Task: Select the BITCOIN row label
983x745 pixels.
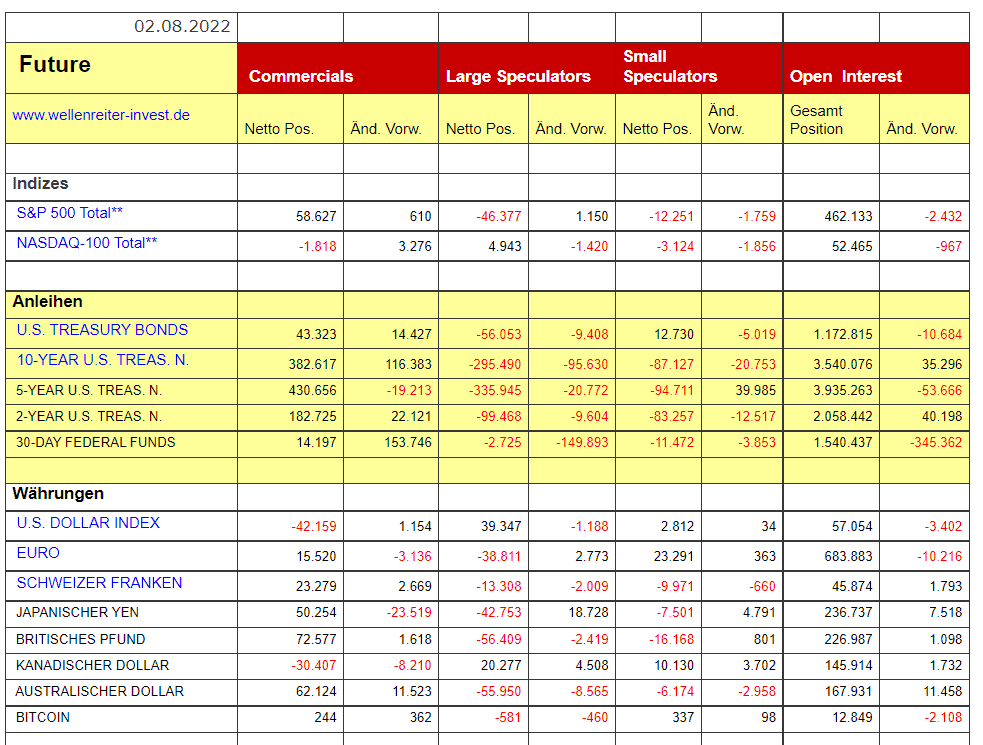Action: click(43, 717)
